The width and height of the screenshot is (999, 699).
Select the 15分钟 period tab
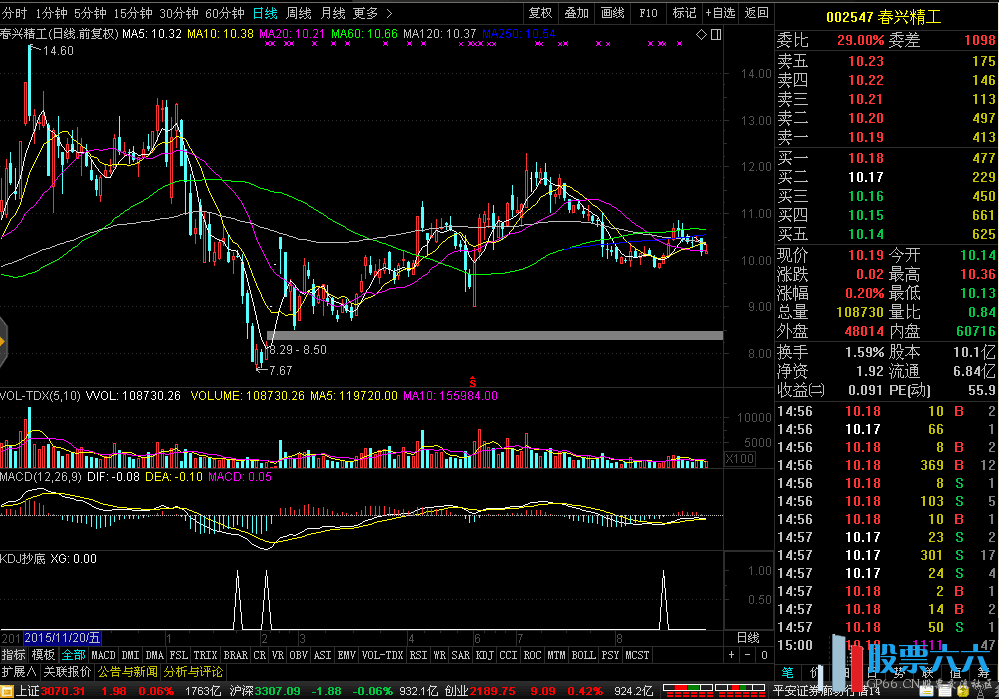(133, 13)
